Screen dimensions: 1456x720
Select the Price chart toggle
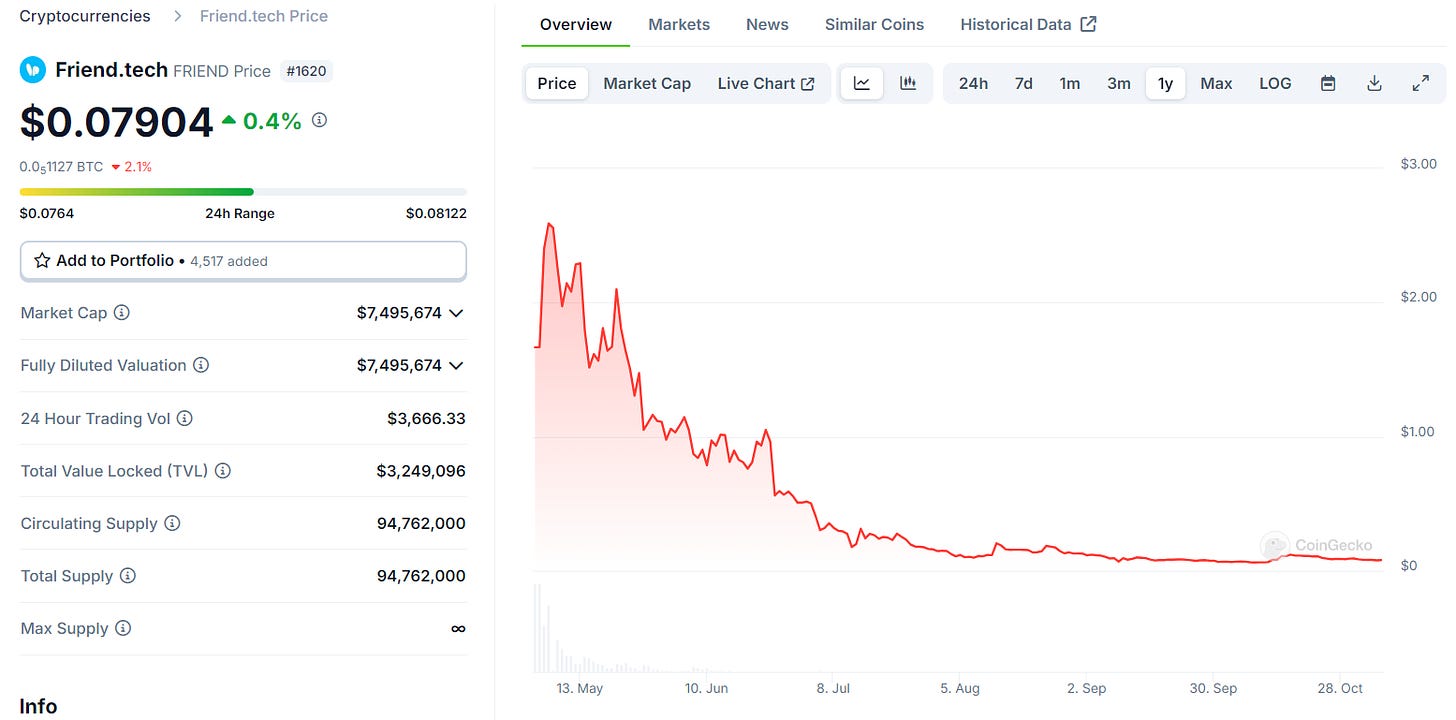557,84
